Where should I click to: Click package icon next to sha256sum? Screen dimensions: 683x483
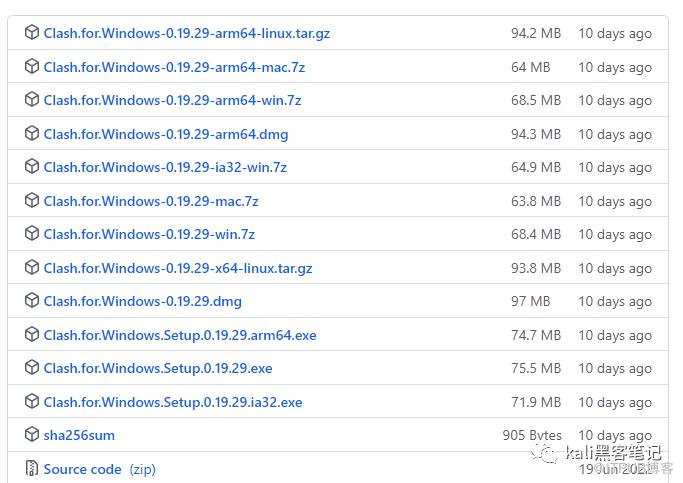coord(32,434)
